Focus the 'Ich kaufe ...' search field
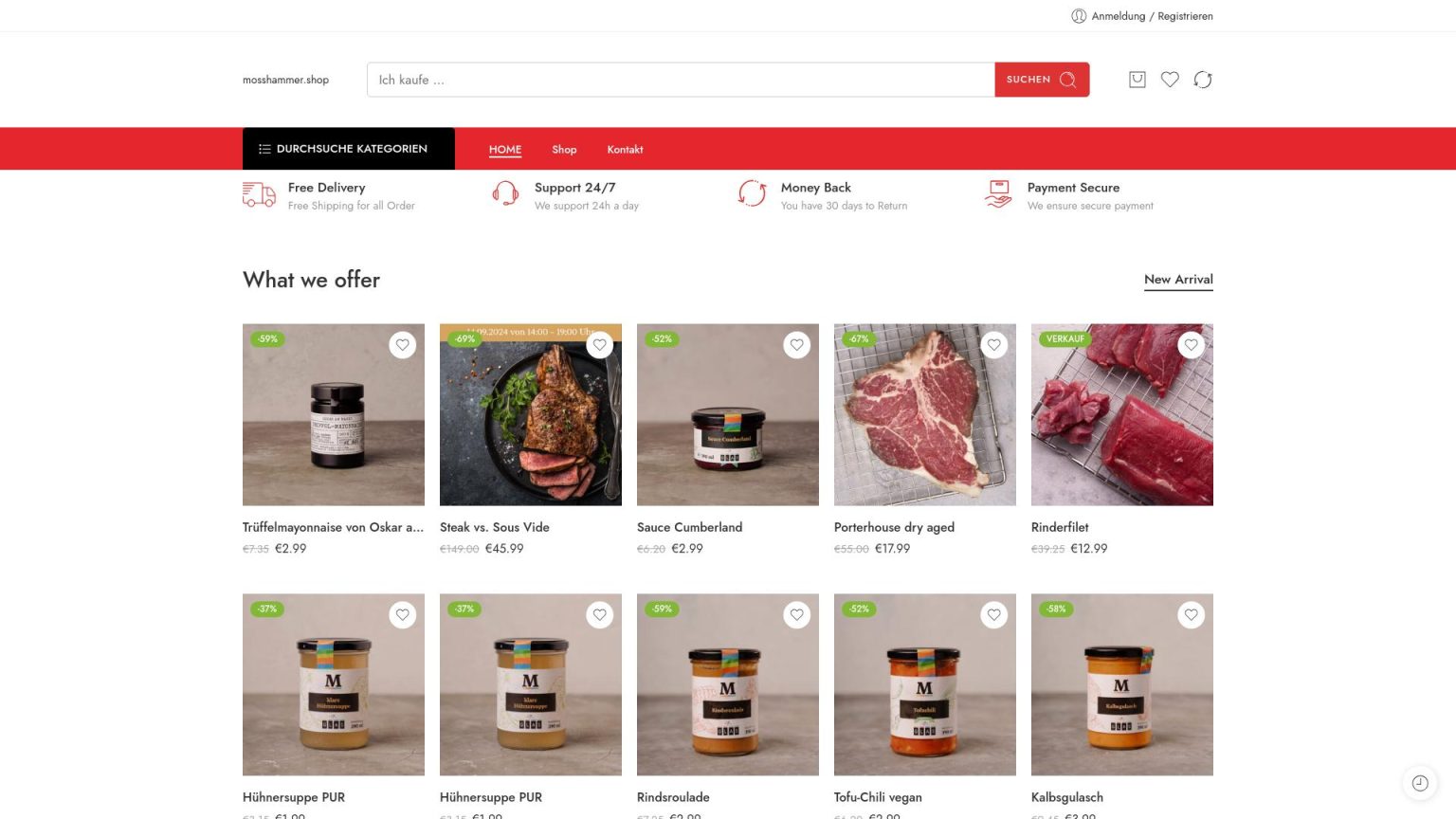Screen dimensions: 1456x819 (681, 80)
